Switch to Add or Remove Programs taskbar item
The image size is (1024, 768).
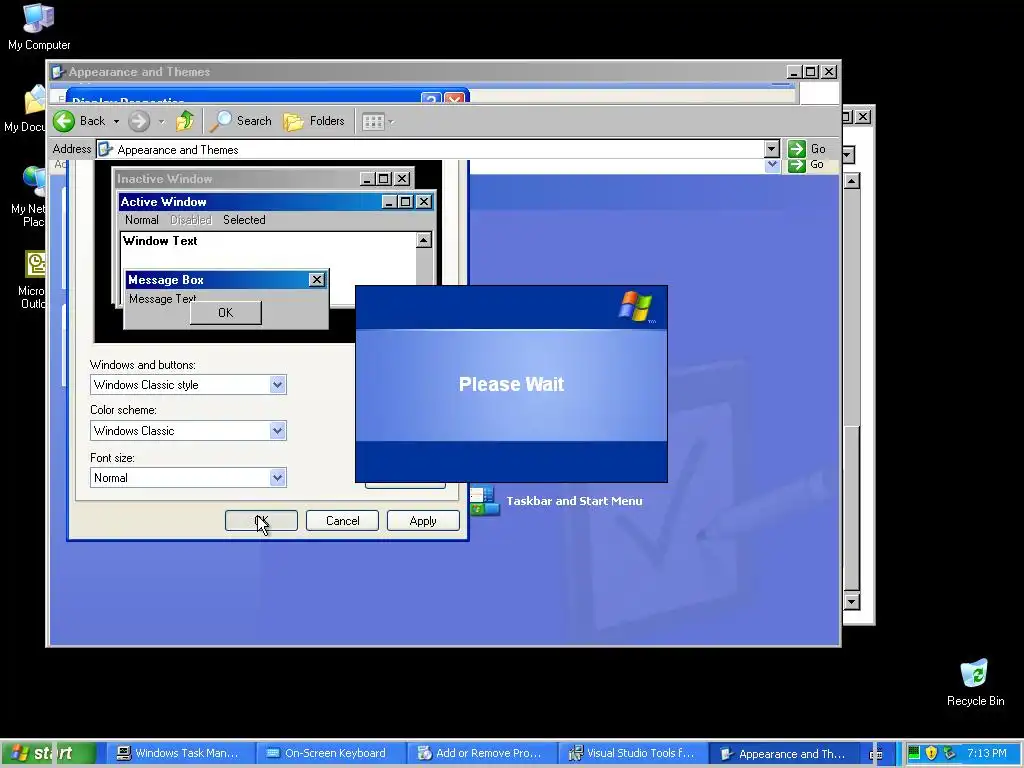click(481, 753)
